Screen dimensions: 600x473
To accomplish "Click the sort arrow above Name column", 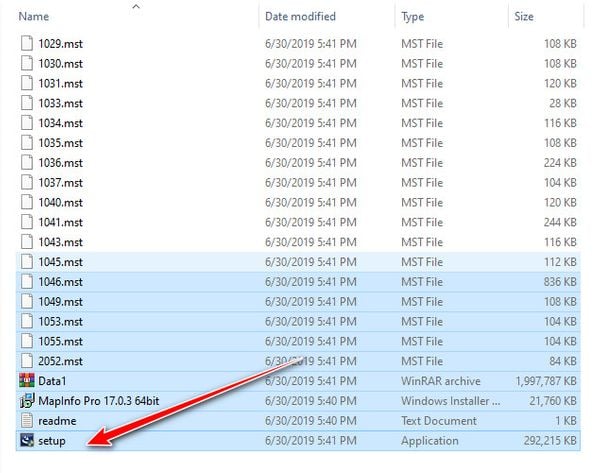I will tap(136, 6).
